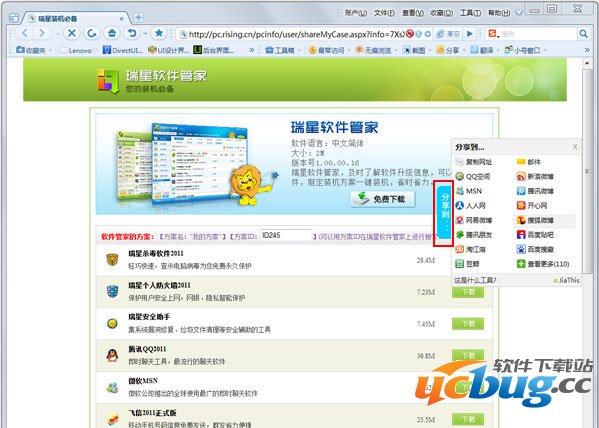Image resolution: width=599 pixels, height=428 pixels.
Task: Click the 这是什么工具? link
Action: (x=475, y=280)
